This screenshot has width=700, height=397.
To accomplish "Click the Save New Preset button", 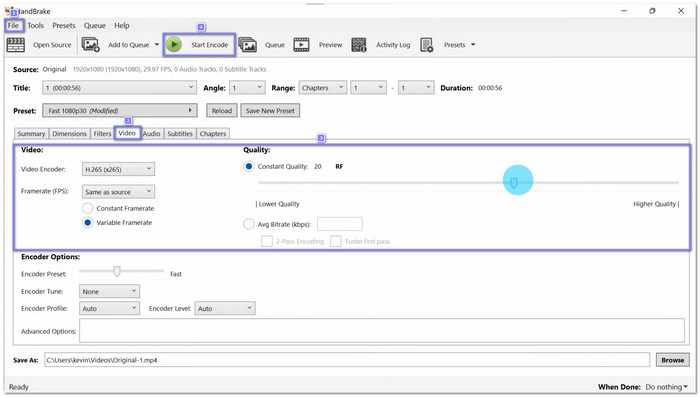I will pyautogui.click(x=270, y=110).
